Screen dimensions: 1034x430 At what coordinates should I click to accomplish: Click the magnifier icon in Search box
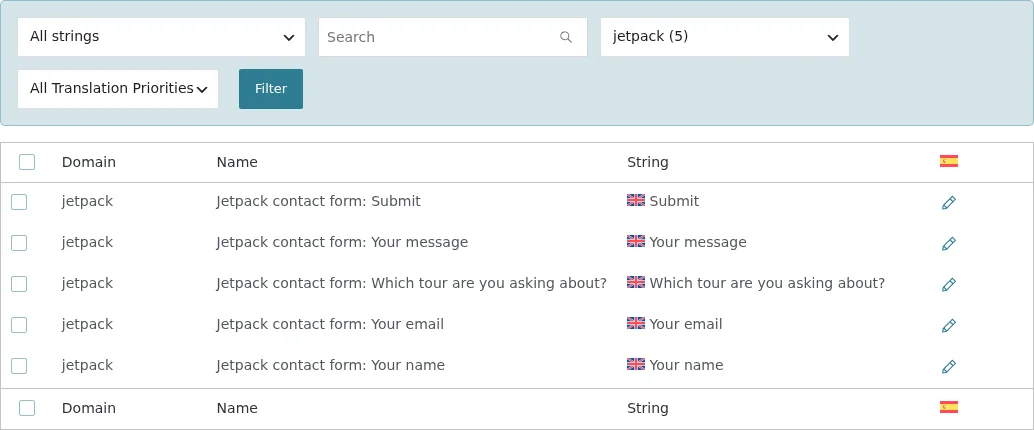pyautogui.click(x=566, y=37)
